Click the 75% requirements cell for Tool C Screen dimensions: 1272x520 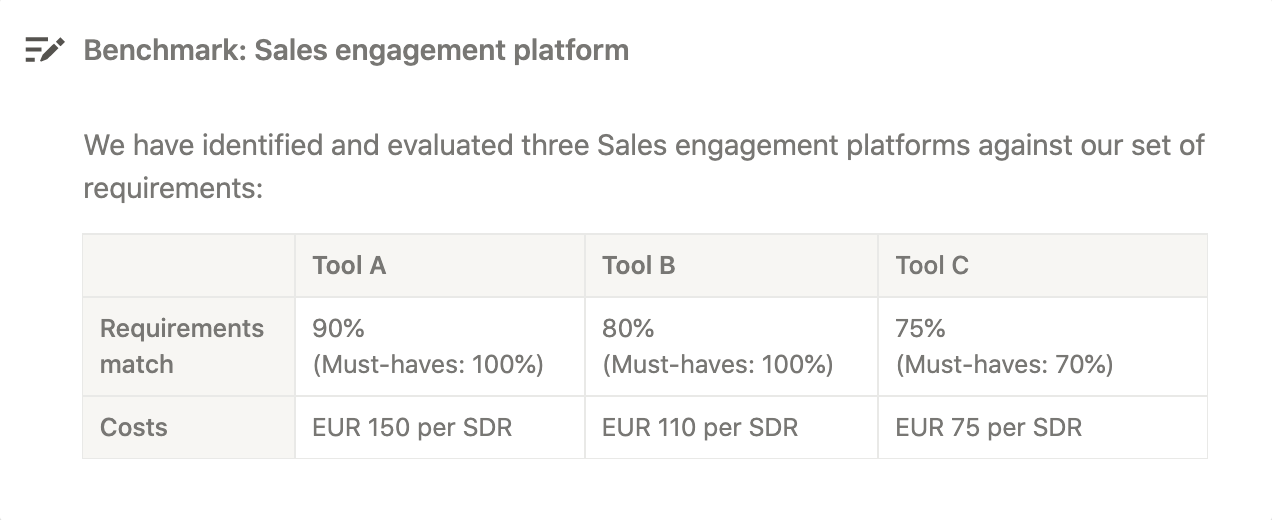pyautogui.click(x=921, y=329)
